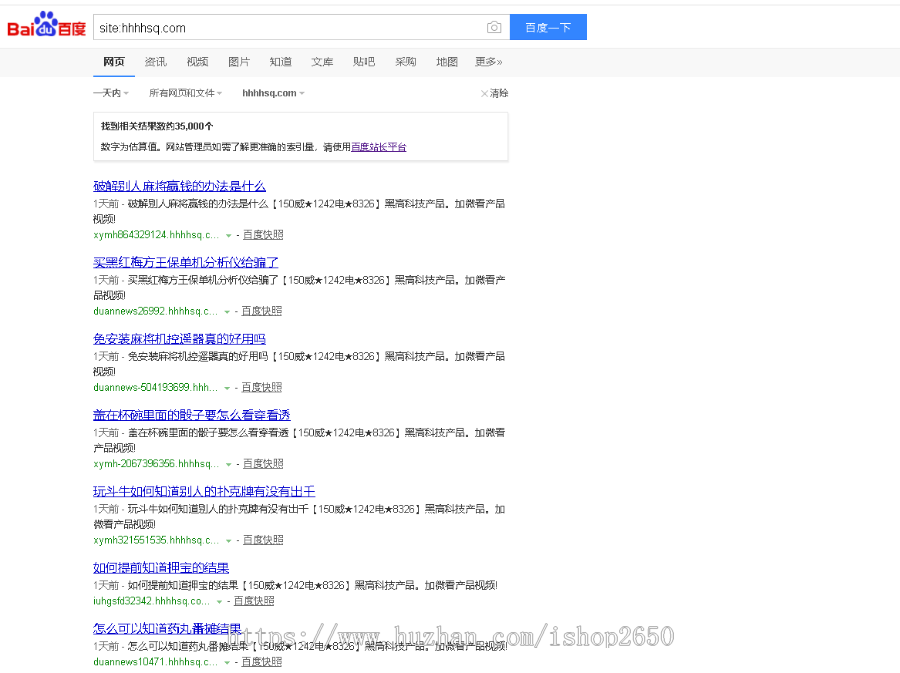900x673 pixels.
Task: Open 百度快照 for xymh864329124 result
Action: point(263,235)
